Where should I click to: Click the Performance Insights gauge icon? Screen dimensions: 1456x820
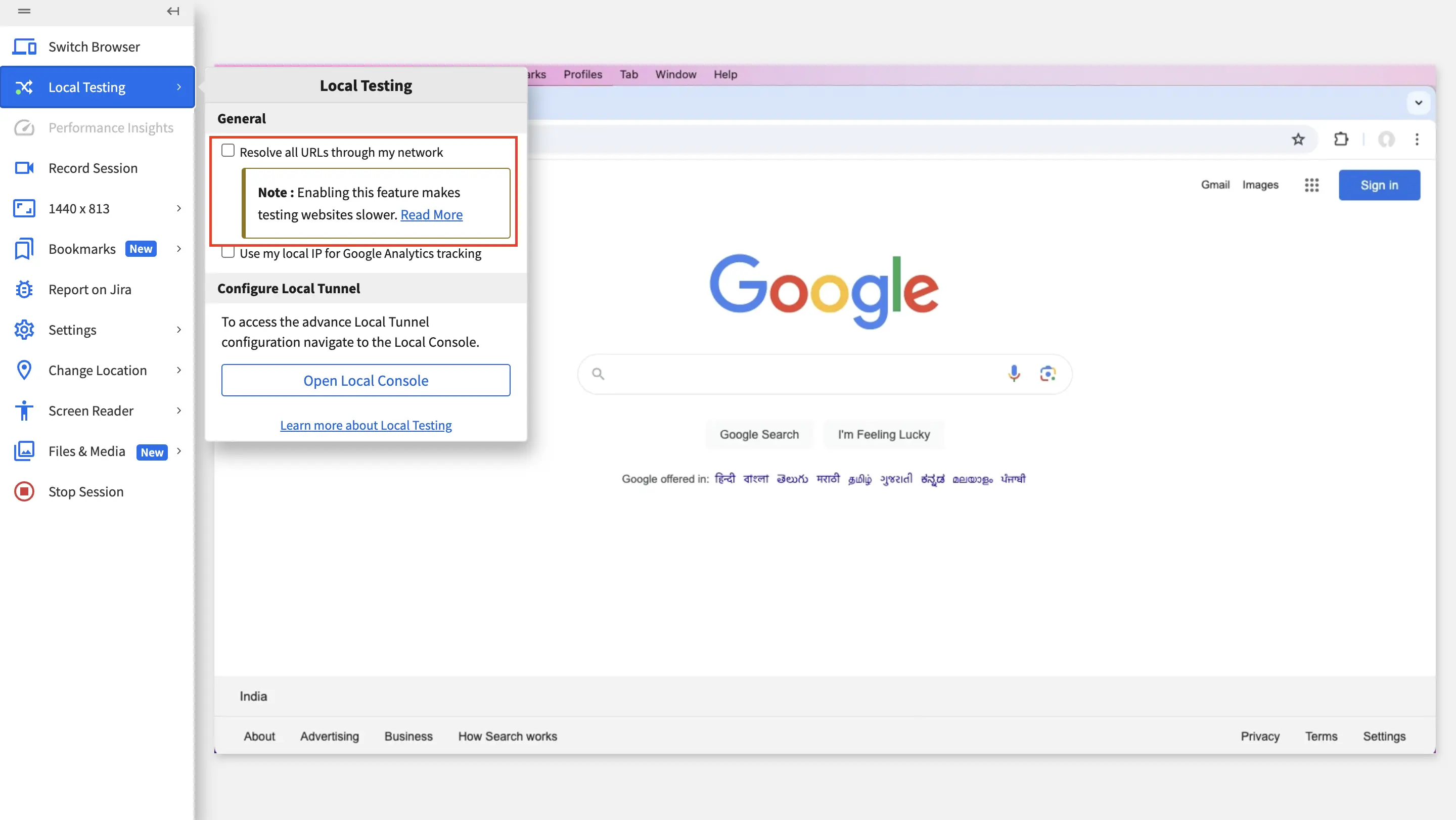(24, 128)
